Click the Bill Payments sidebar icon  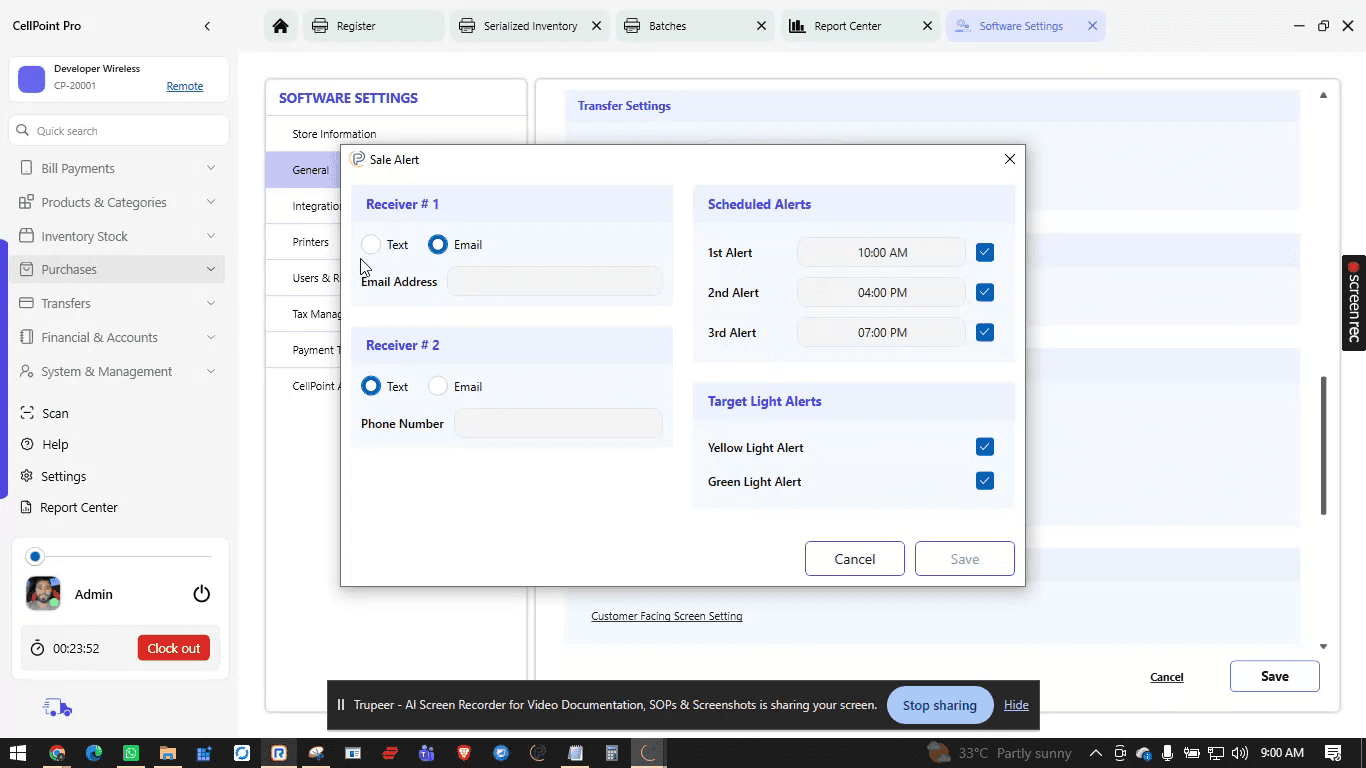click(27, 168)
